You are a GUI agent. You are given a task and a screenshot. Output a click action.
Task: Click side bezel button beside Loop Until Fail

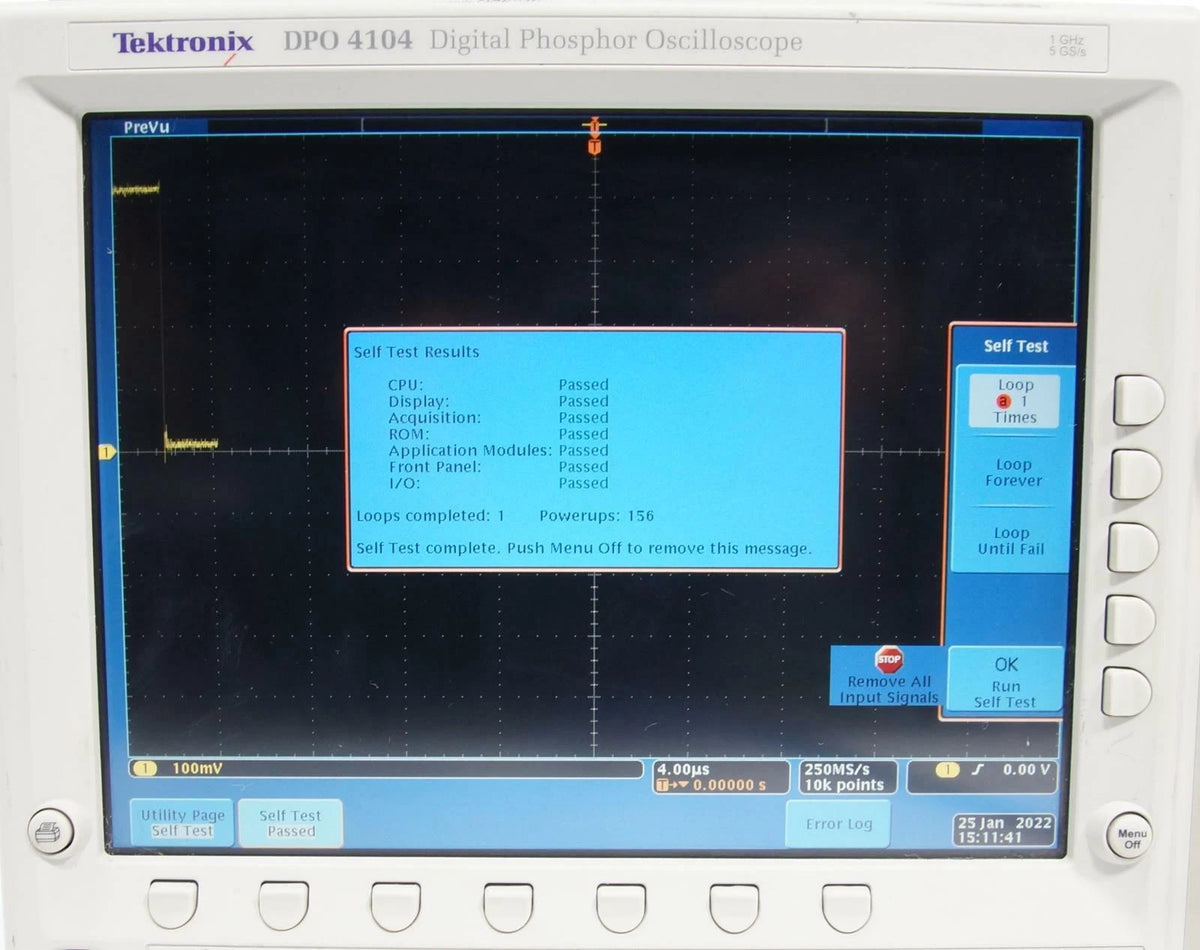(1133, 547)
